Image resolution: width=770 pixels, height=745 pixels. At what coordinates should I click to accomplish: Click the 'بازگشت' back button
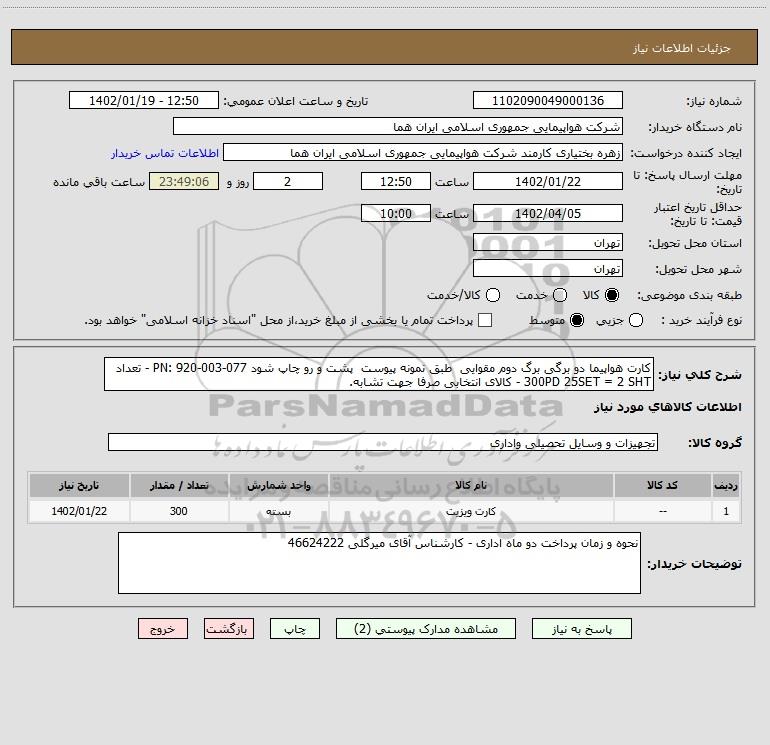(229, 629)
